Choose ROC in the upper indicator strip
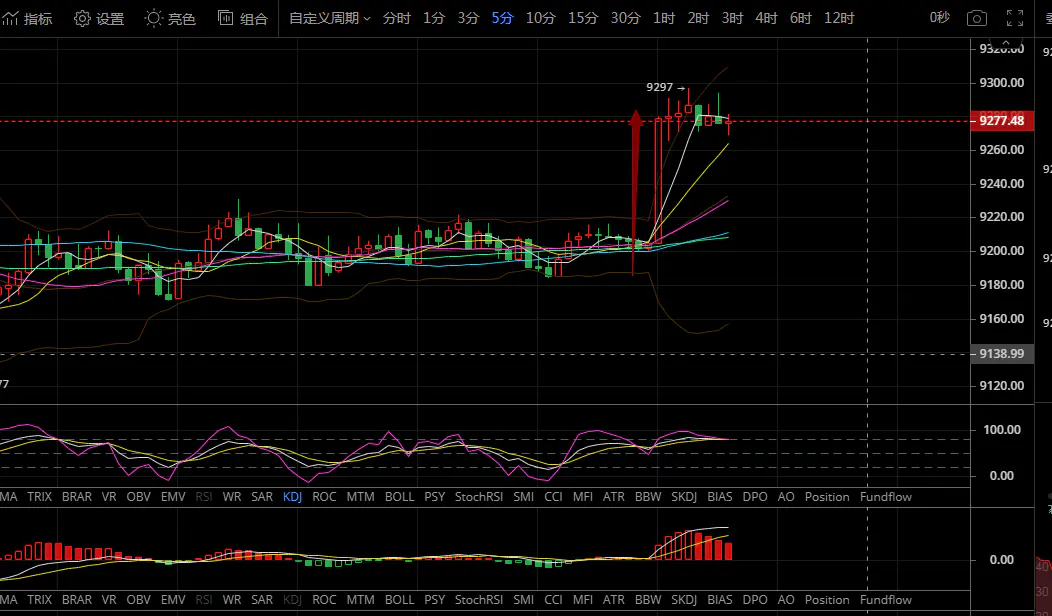Image resolution: width=1052 pixels, height=616 pixels. click(x=324, y=497)
